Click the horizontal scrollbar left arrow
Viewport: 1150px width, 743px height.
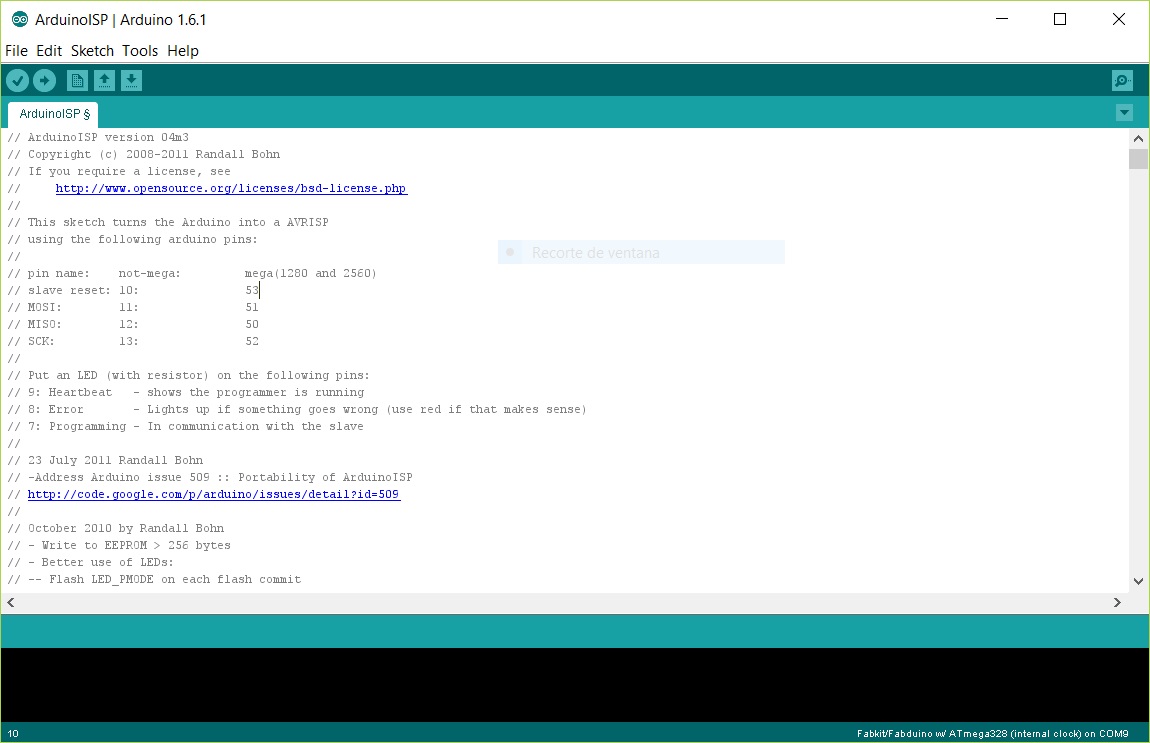(x=10, y=602)
